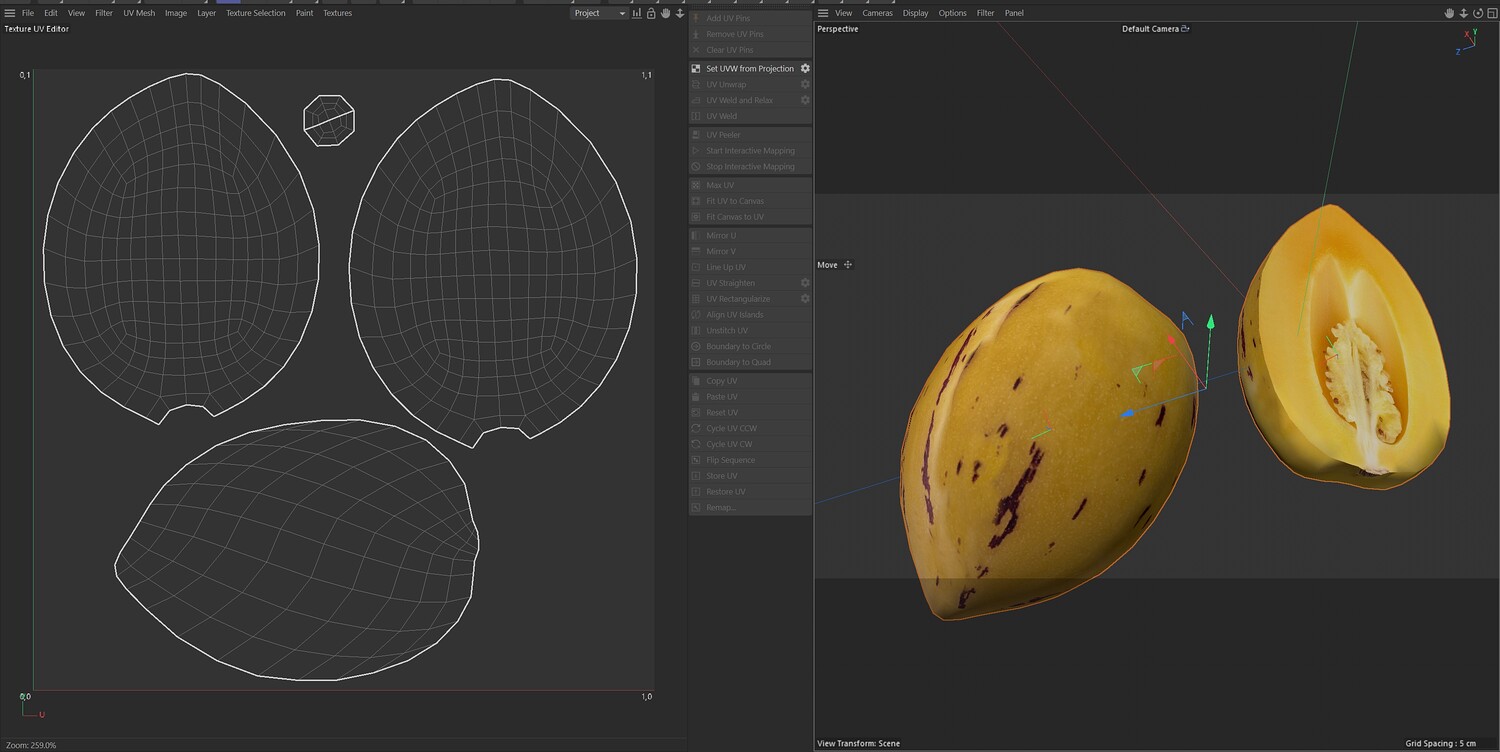Image resolution: width=1500 pixels, height=752 pixels.
Task: Click the Remap... command
Action: pos(750,508)
